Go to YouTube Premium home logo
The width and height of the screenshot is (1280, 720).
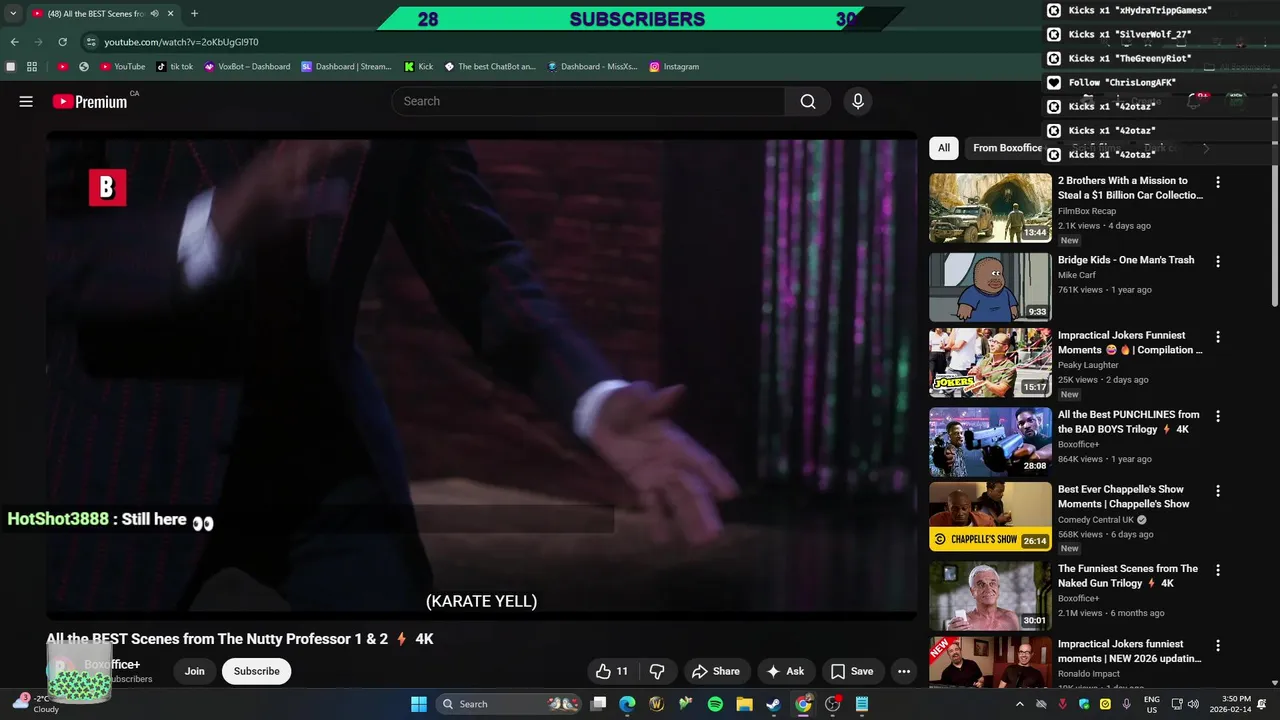(90, 101)
